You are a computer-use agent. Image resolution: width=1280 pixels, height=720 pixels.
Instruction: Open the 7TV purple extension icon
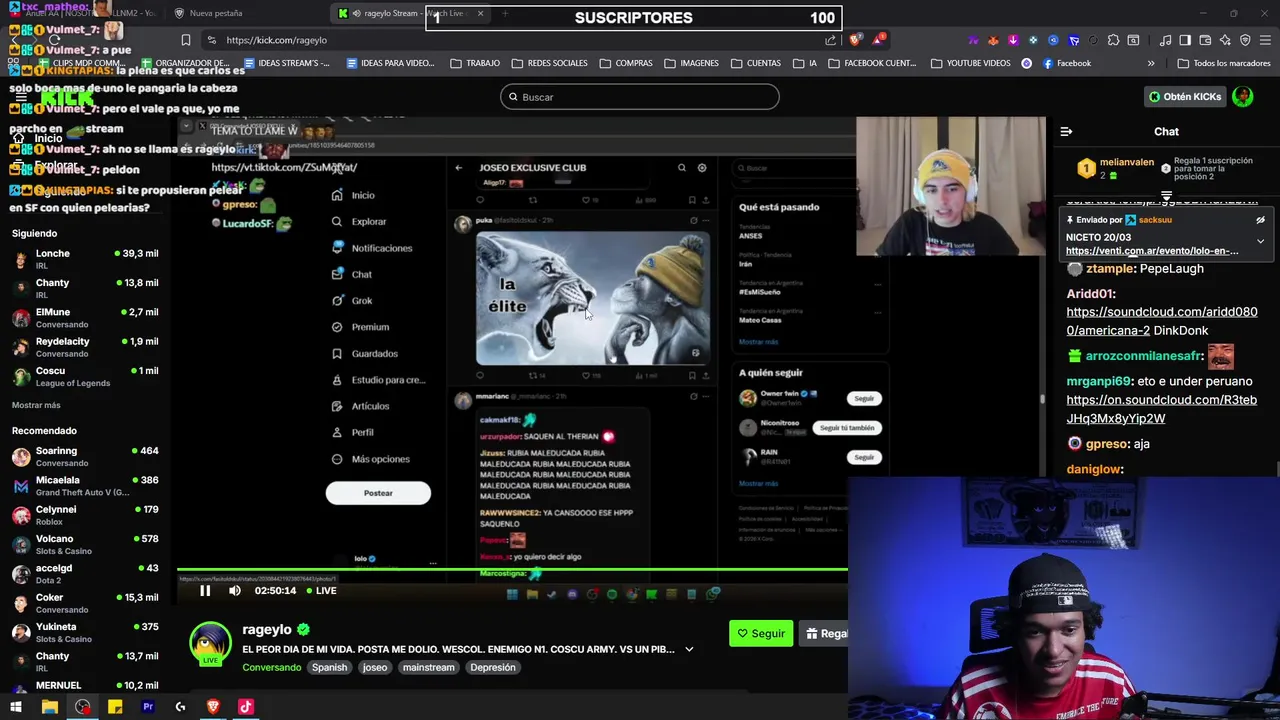pos(974,40)
